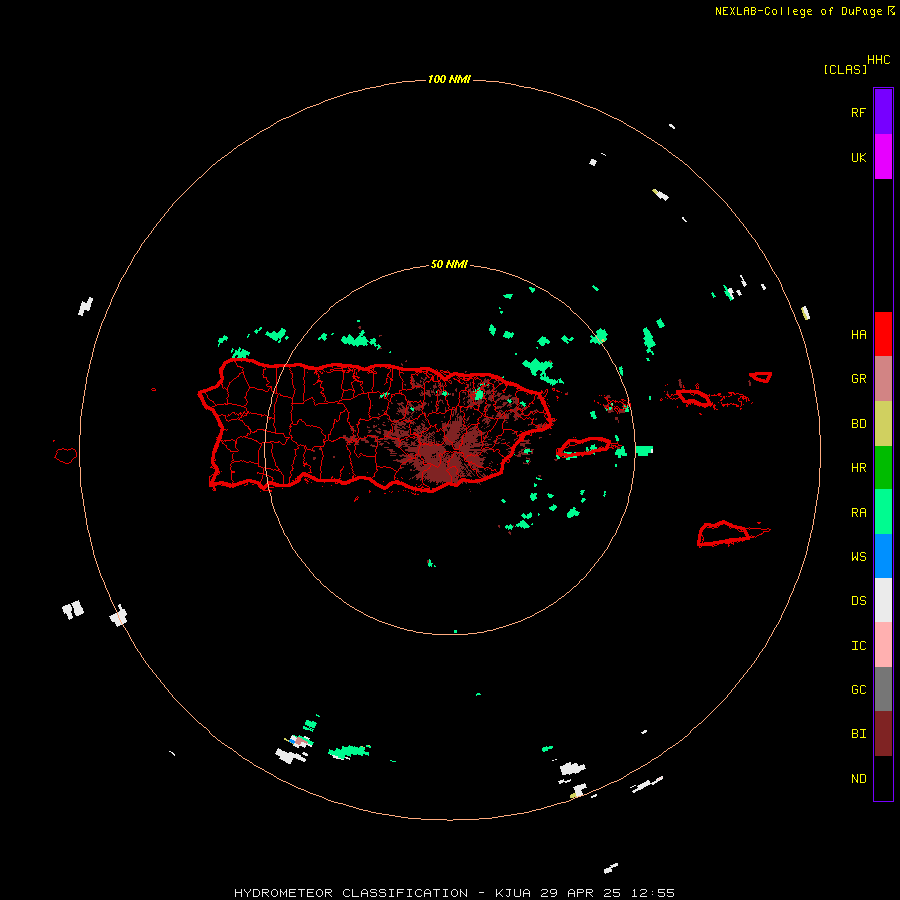Click the RA light green swatch

(x=883, y=512)
